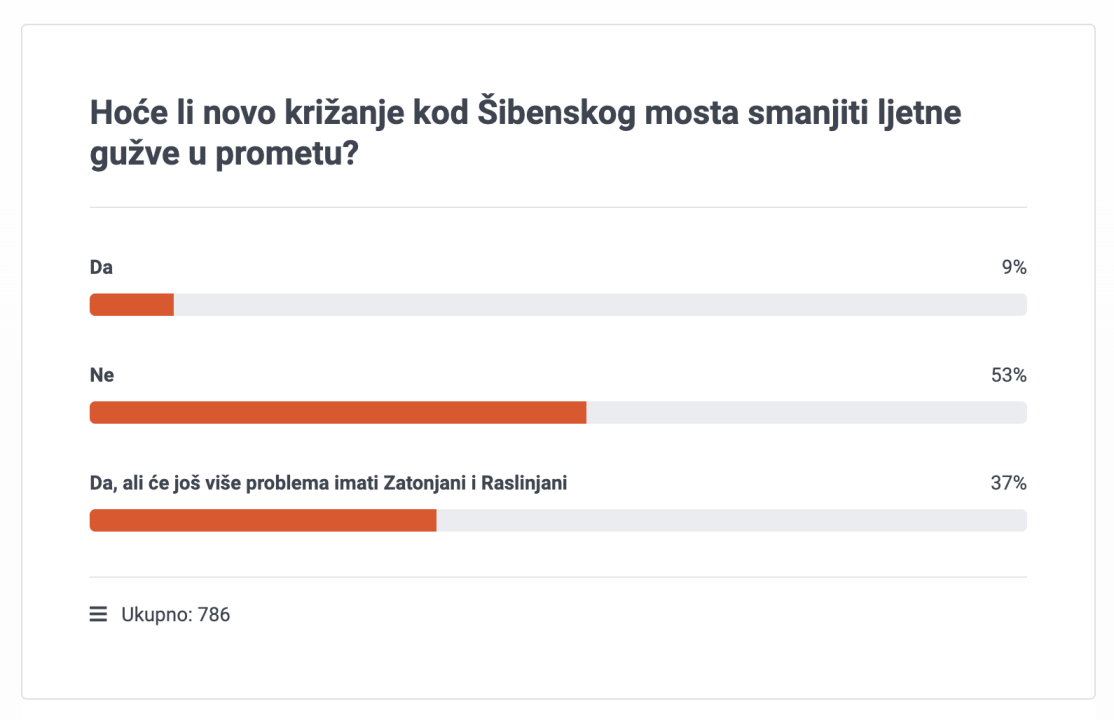Click the bar for the Zatonjani answer

[x=558, y=520]
